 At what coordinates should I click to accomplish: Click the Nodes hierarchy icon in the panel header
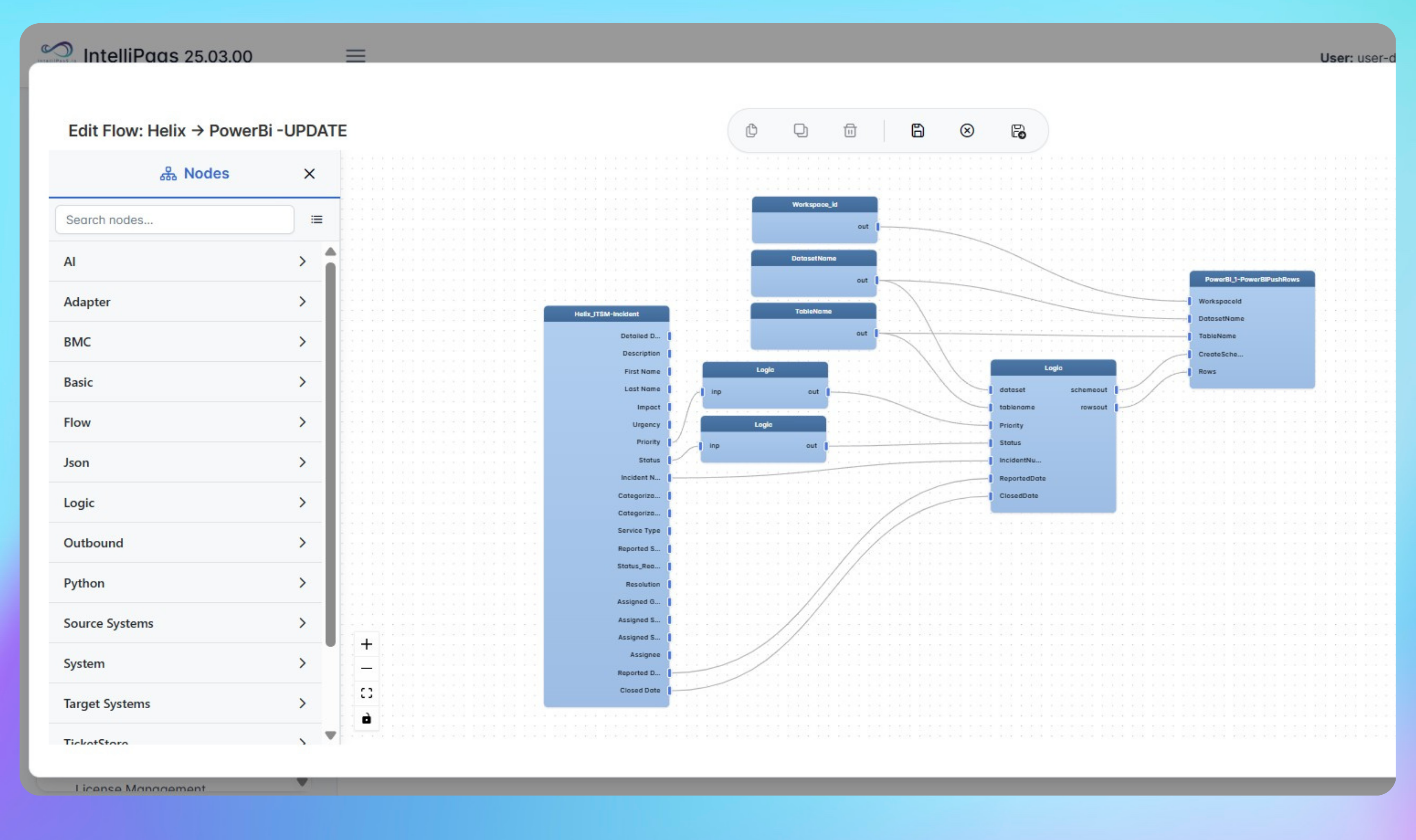tap(168, 173)
